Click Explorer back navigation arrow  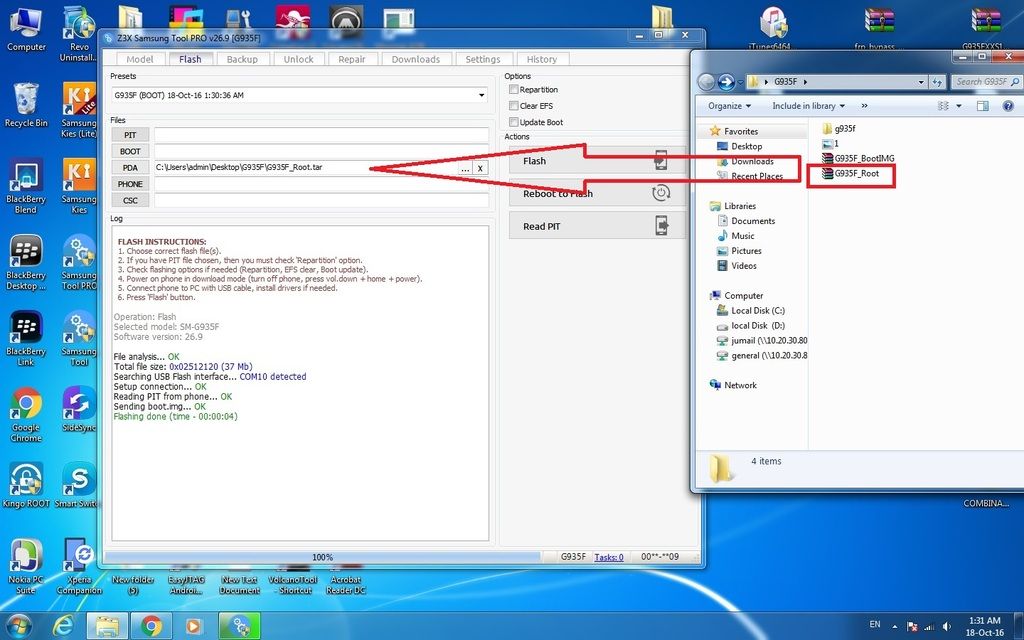click(x=707, y=82)
